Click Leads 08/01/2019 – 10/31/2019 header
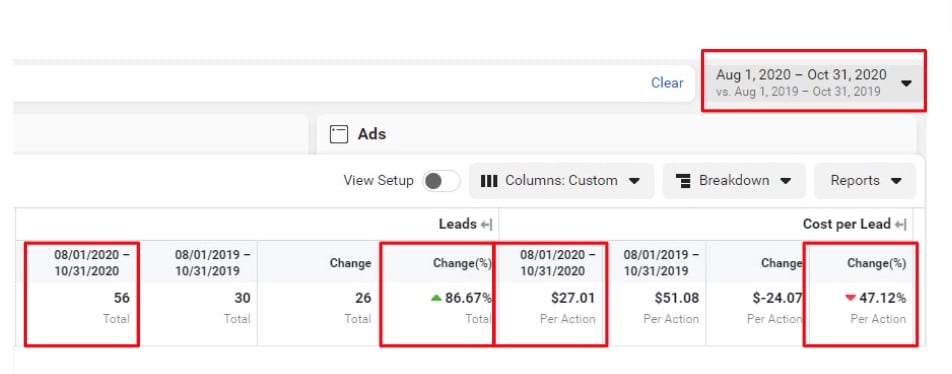Screen dimensions: 952x374 pos(212,262)
